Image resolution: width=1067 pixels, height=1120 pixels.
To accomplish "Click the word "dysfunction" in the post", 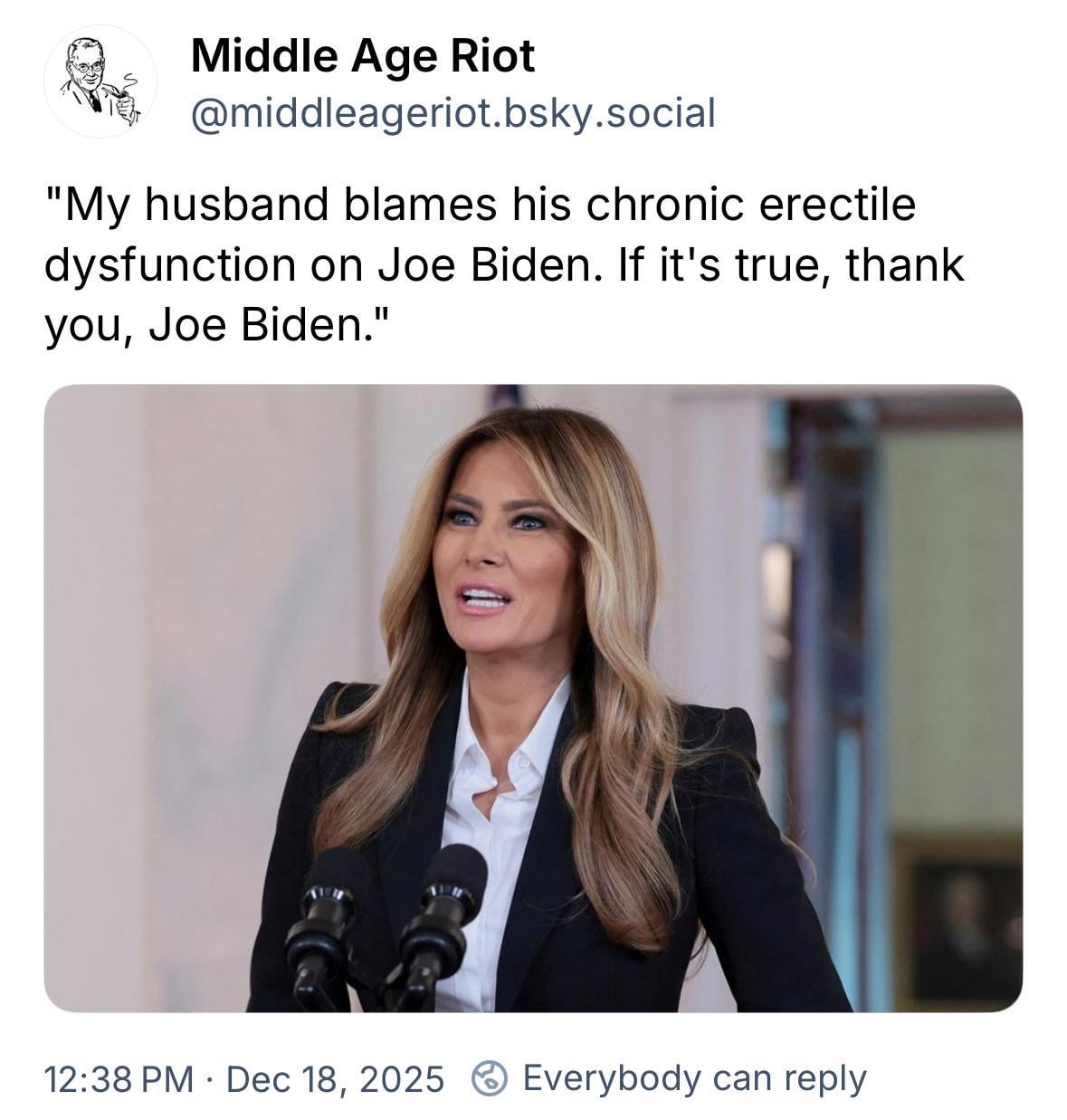I will [170, 265].
